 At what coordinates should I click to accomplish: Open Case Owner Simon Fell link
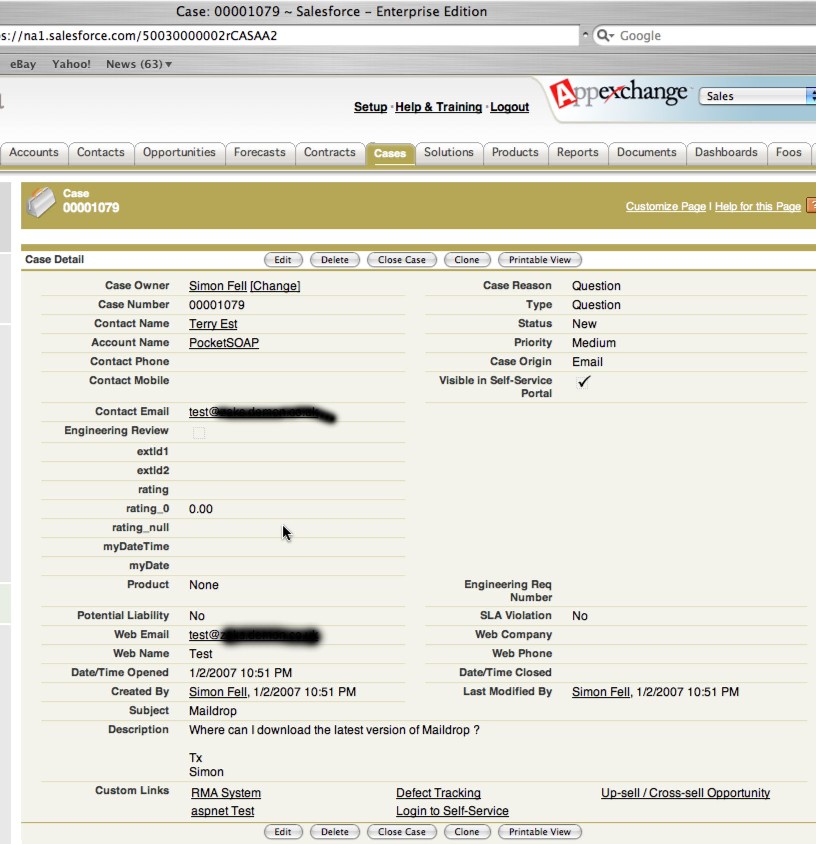217,286
